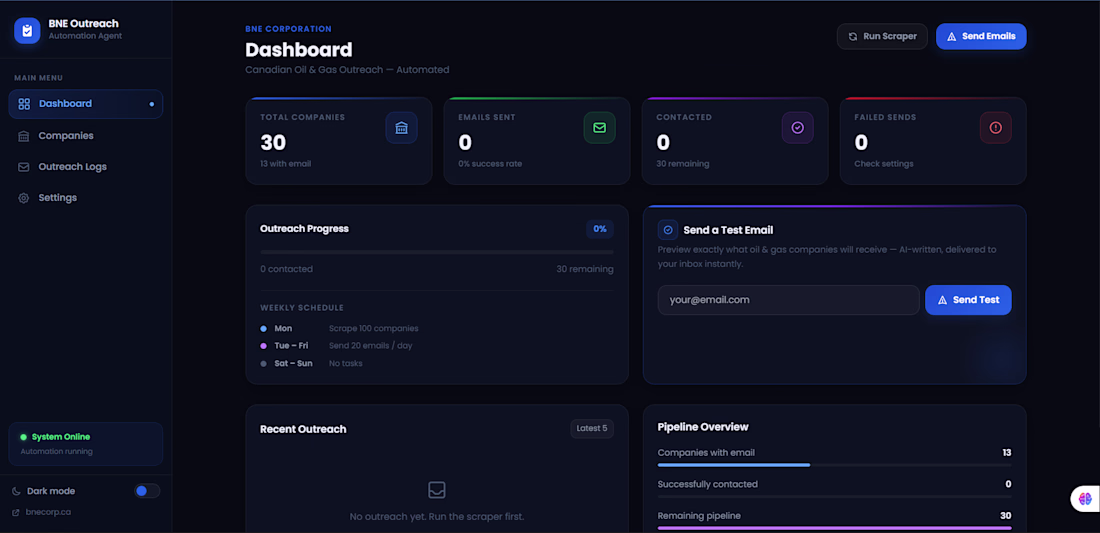Click the dark mode moon icon
The height and width of the screenshot is (533, 1100).
pyautogui.click(x=17, y=491)
